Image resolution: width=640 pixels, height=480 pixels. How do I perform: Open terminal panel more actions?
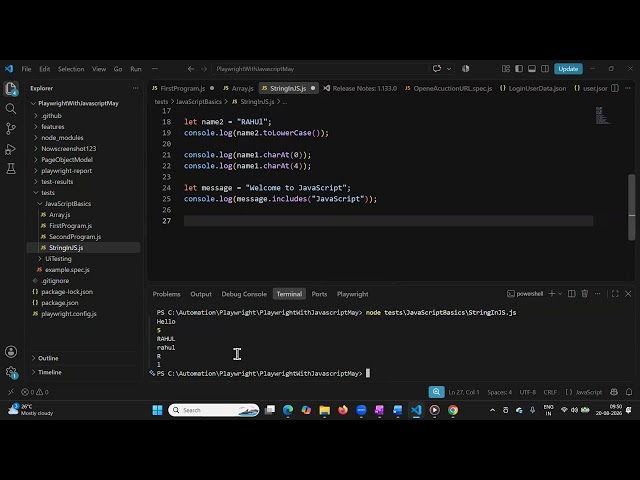pyautogui.click(x=598, y=293)
